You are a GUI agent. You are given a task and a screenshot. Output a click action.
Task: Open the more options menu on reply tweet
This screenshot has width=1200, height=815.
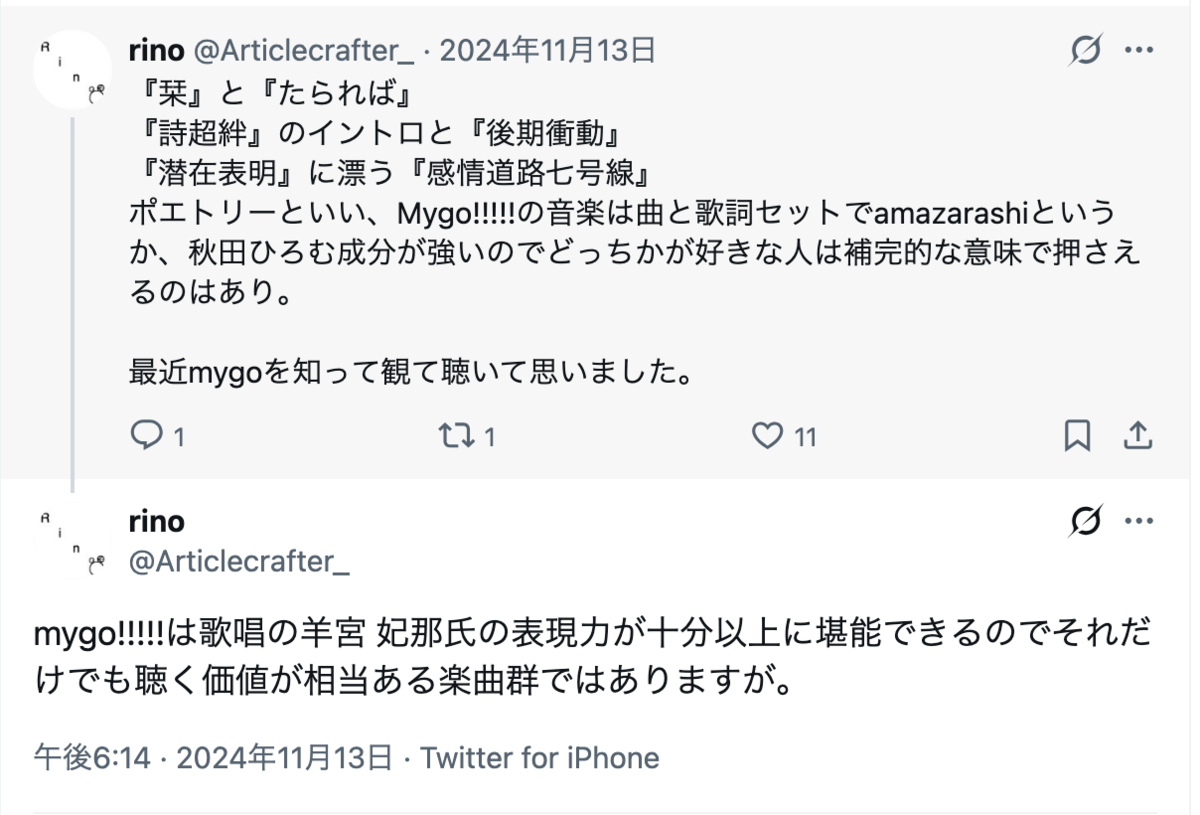(1139, 521)
